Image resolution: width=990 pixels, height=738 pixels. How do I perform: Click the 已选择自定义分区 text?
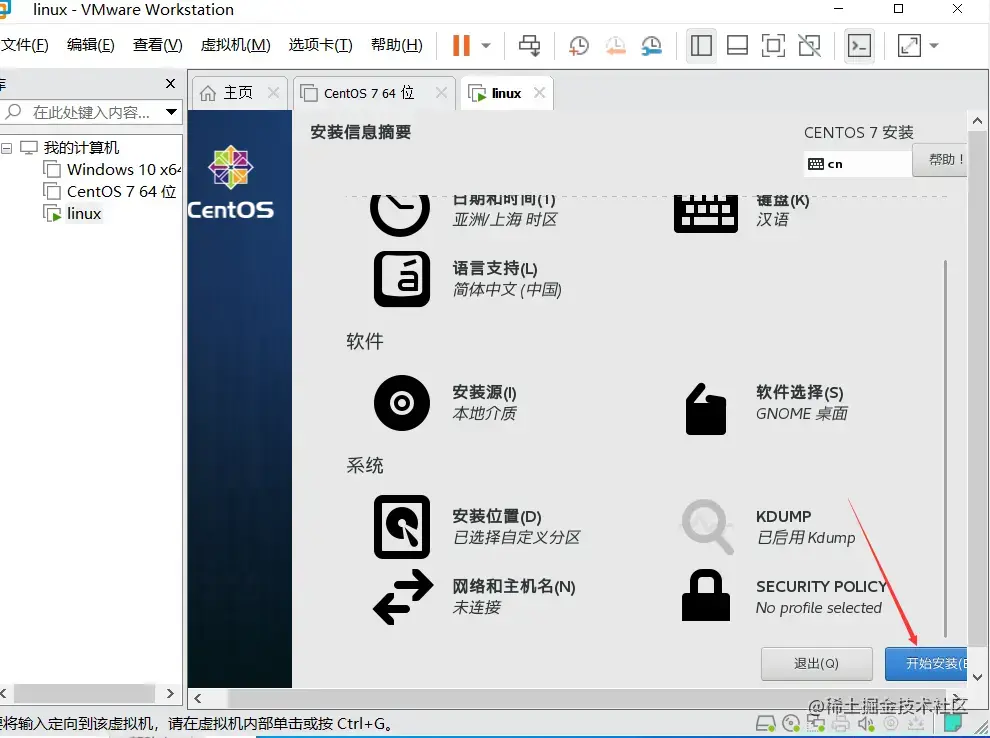(x=516, y=538)
